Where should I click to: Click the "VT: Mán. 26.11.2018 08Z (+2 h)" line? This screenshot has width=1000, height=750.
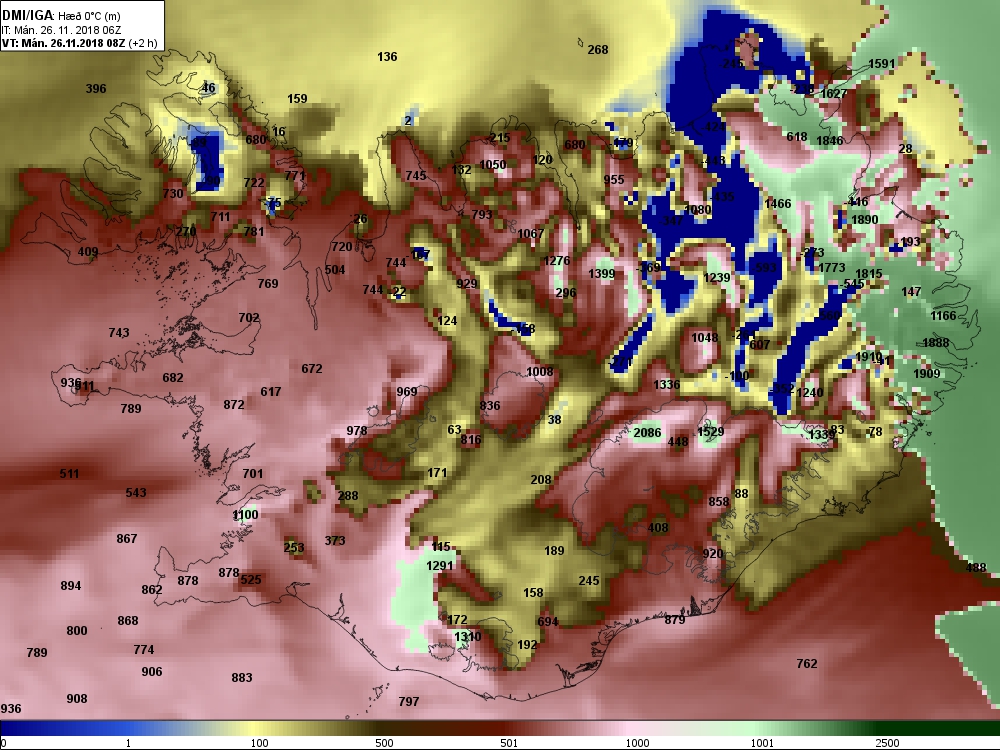(x=80, y=43)
